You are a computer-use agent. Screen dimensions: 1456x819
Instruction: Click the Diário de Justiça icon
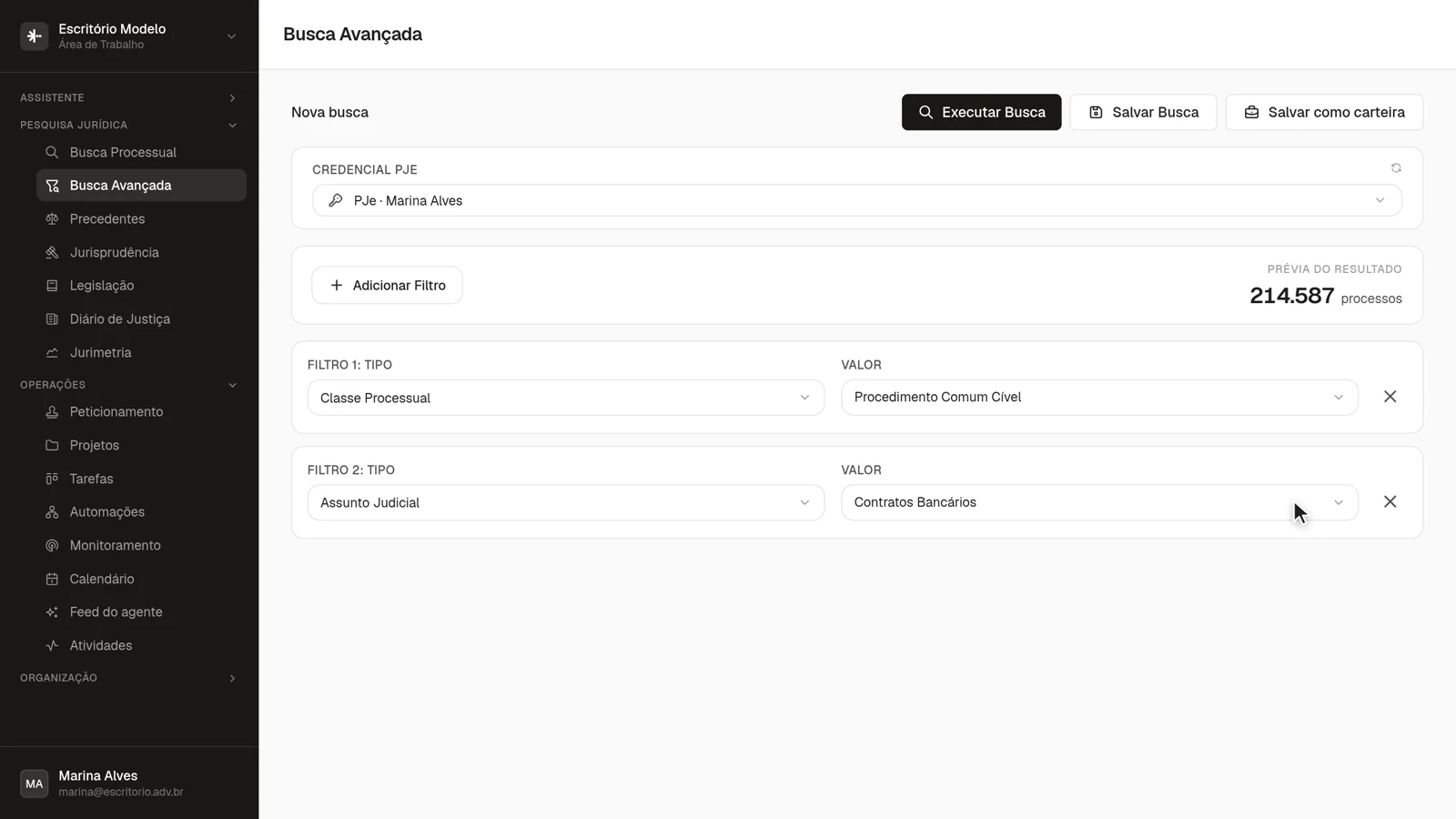[x=52, y=319]
